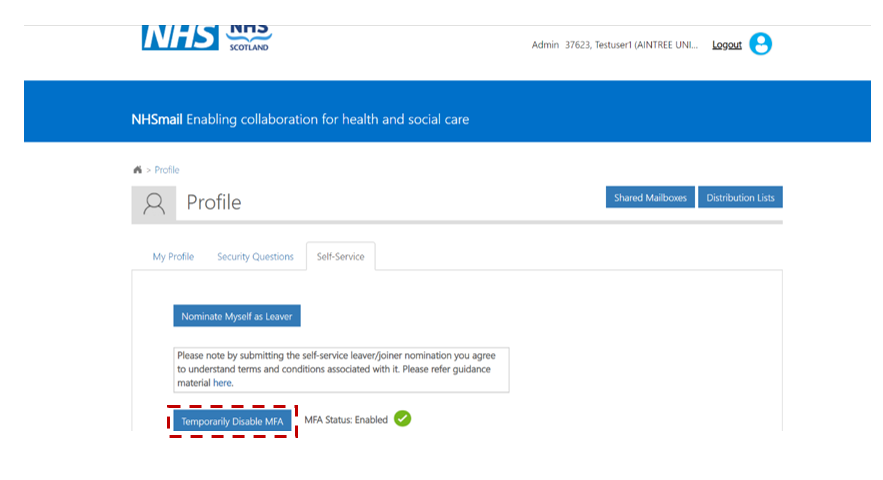Click the green MFA enabled checkmark
883x480 pixels.
tap(403, 419)
